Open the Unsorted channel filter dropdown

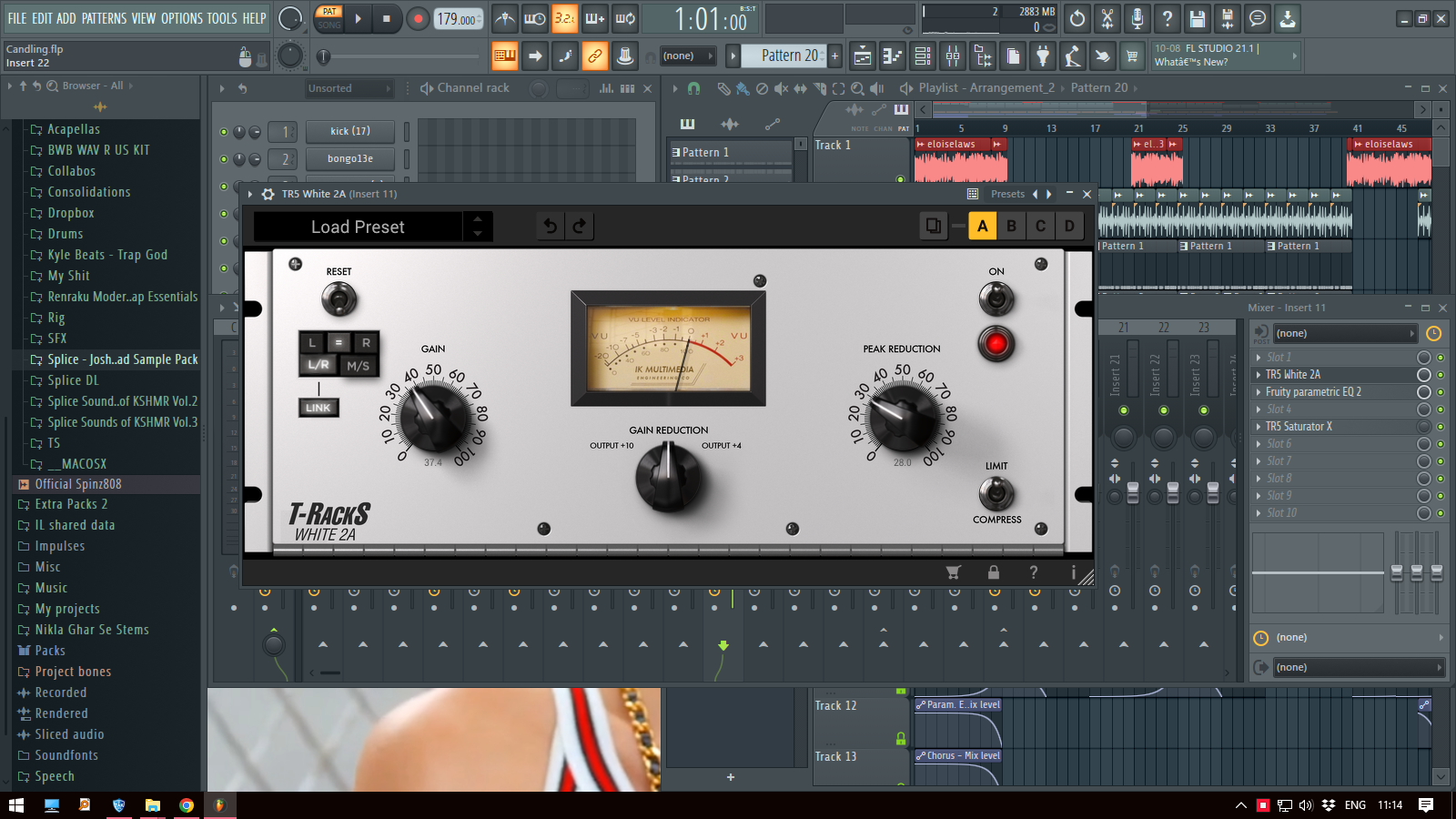pyautogui.click(x=348, y=88)
